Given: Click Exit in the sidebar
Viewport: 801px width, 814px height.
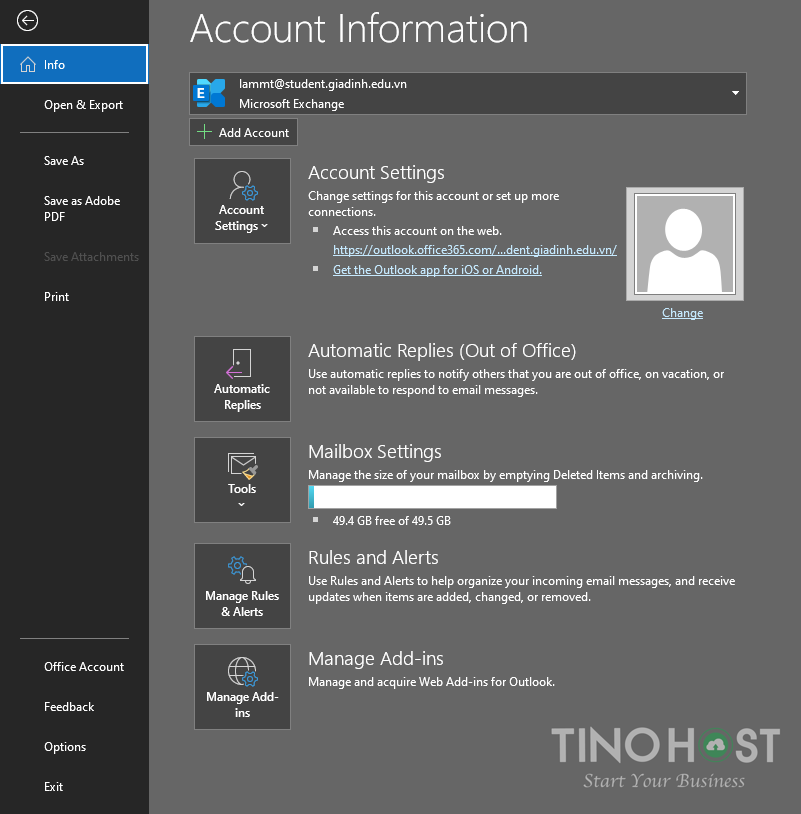Looking at the screenshot, I should point(53,786).
